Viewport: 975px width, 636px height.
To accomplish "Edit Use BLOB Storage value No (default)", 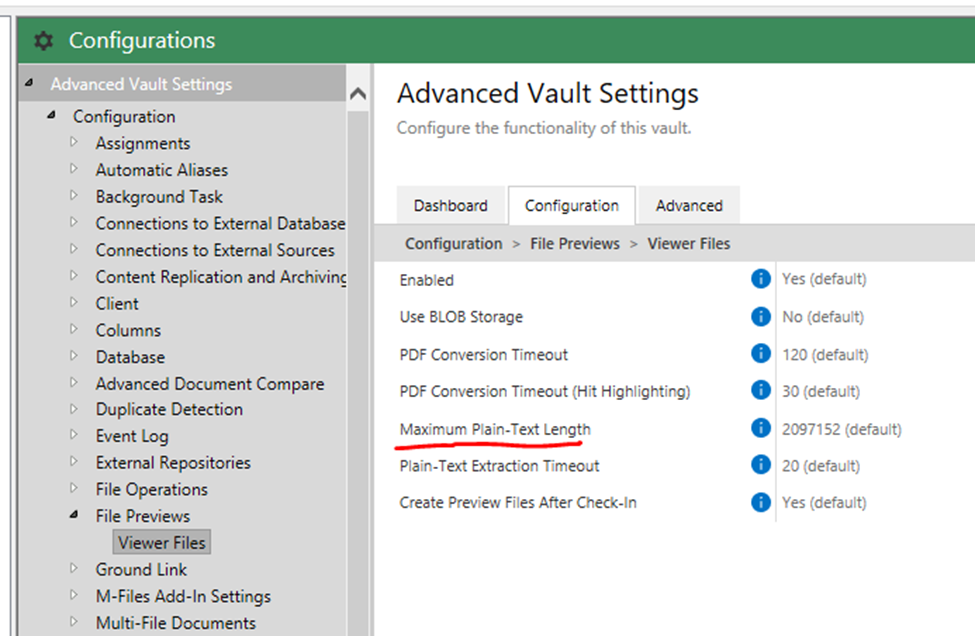I will point(823,317).
